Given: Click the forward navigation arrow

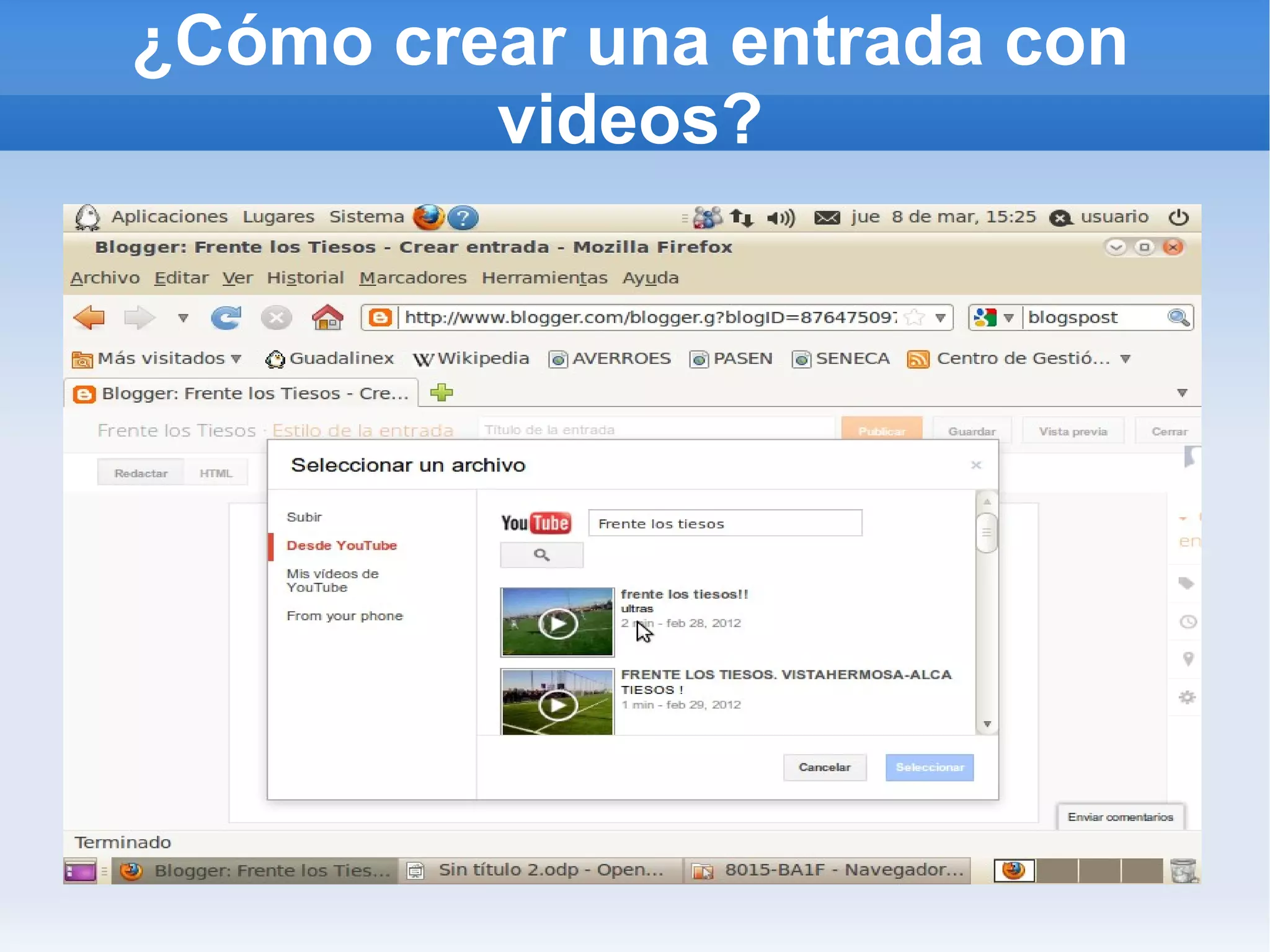Looking at the screenshot, I should coord(139,318).
